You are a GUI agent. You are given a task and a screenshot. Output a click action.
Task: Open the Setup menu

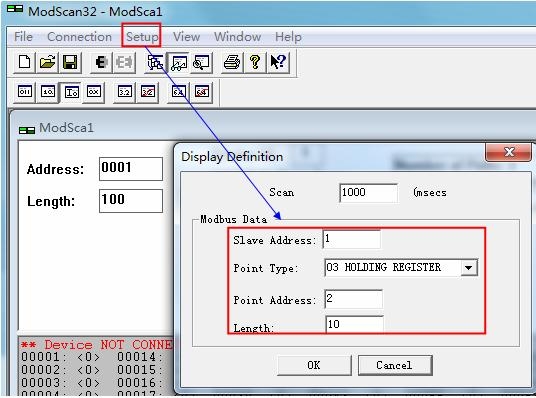(142, 36)
